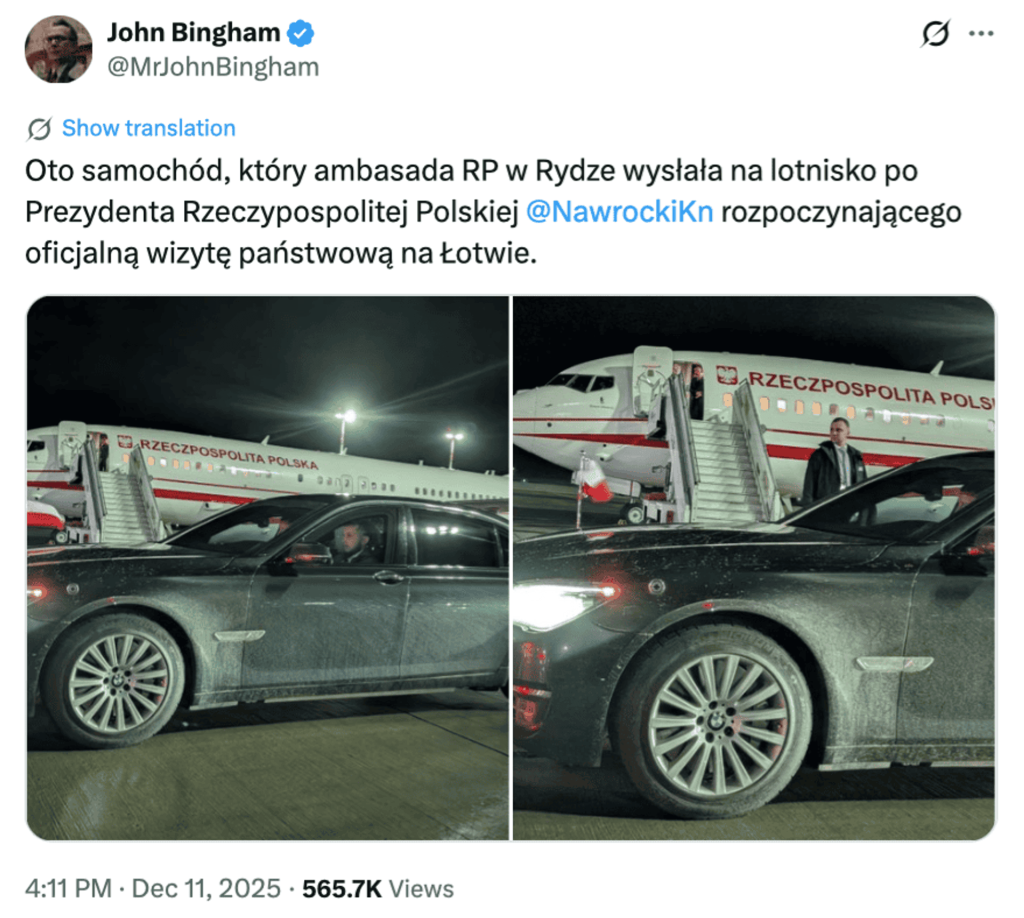Image resolution: width=1024 pixels, height=918 pixels.
Task: Click the 4:11 PM timestamp
Action: point(69,889)
